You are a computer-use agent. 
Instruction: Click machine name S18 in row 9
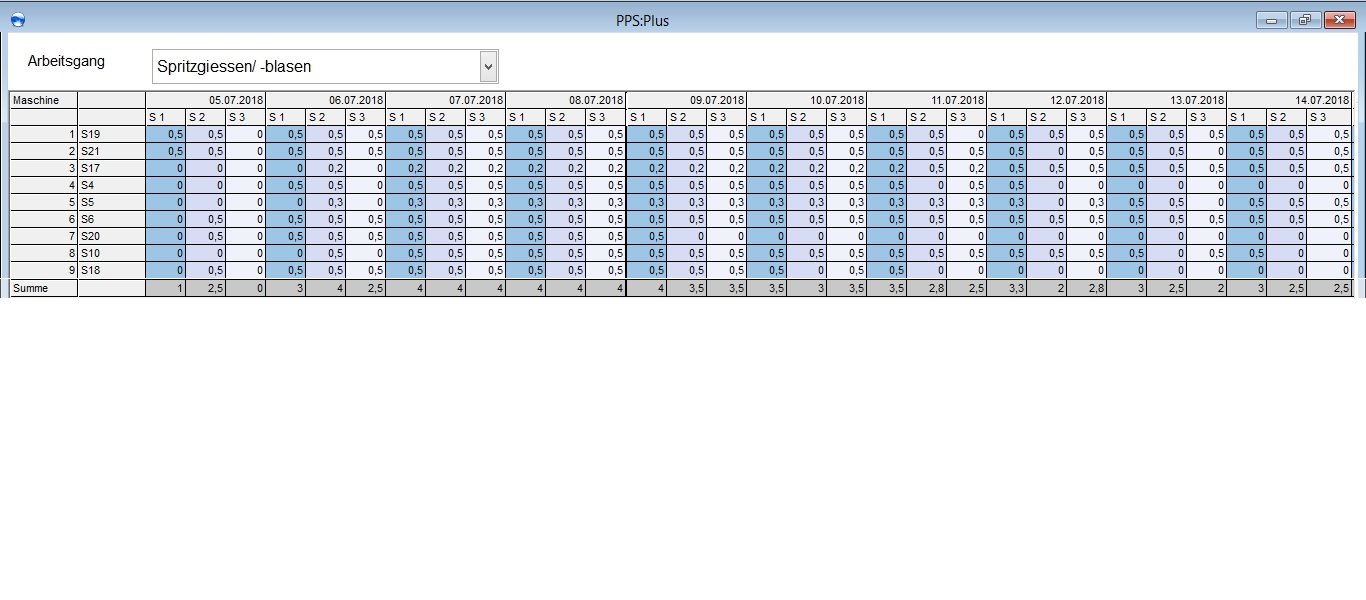point(111,270)
